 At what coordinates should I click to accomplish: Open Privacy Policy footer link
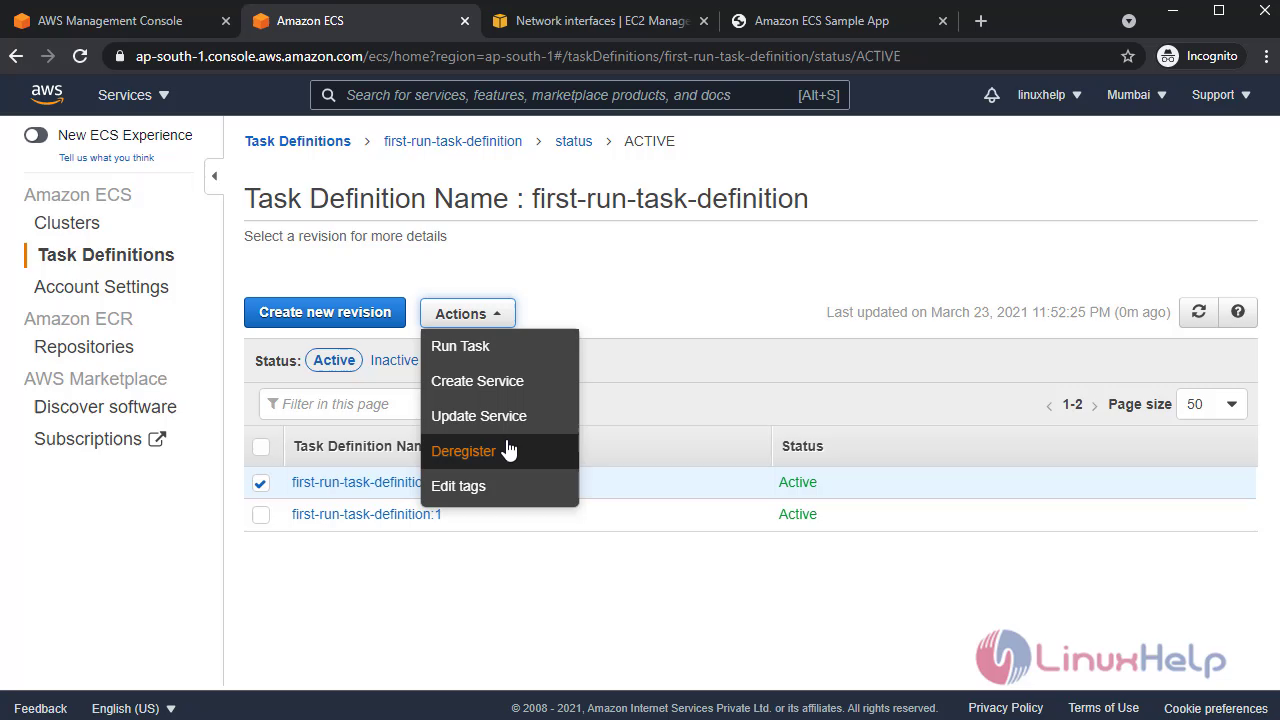(x=1006, y=708)
